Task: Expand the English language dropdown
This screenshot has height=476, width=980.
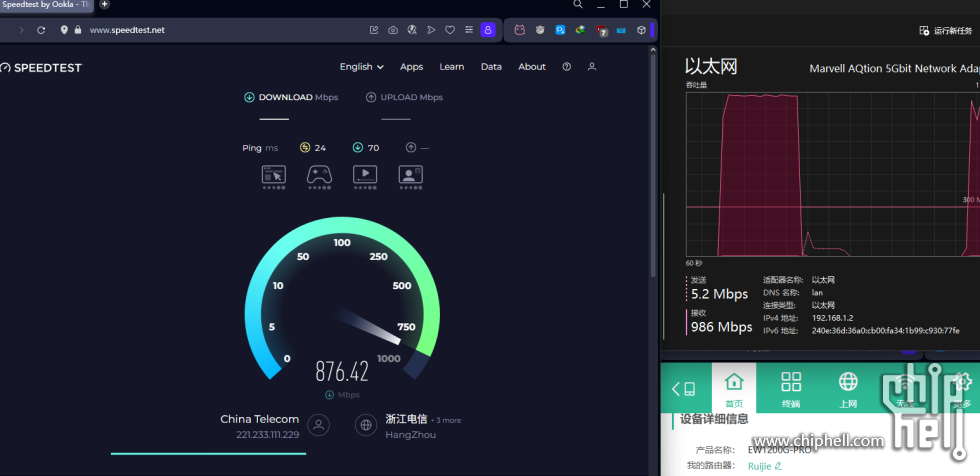Action: 362,67
